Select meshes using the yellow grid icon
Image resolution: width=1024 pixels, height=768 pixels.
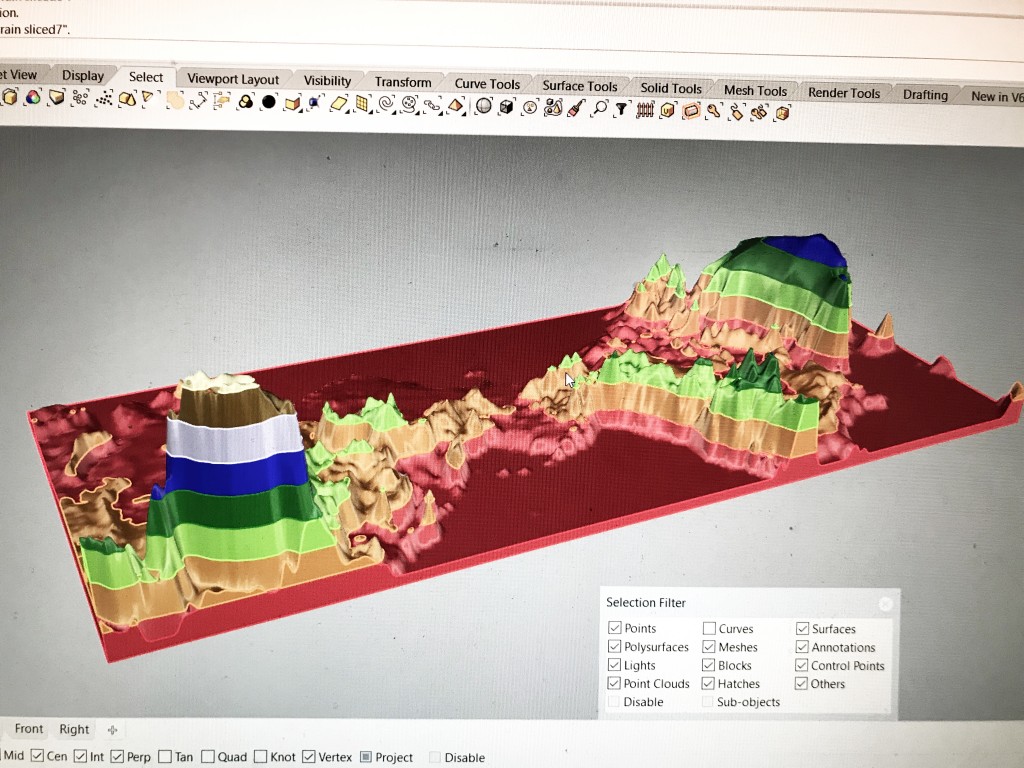[362, 104]
